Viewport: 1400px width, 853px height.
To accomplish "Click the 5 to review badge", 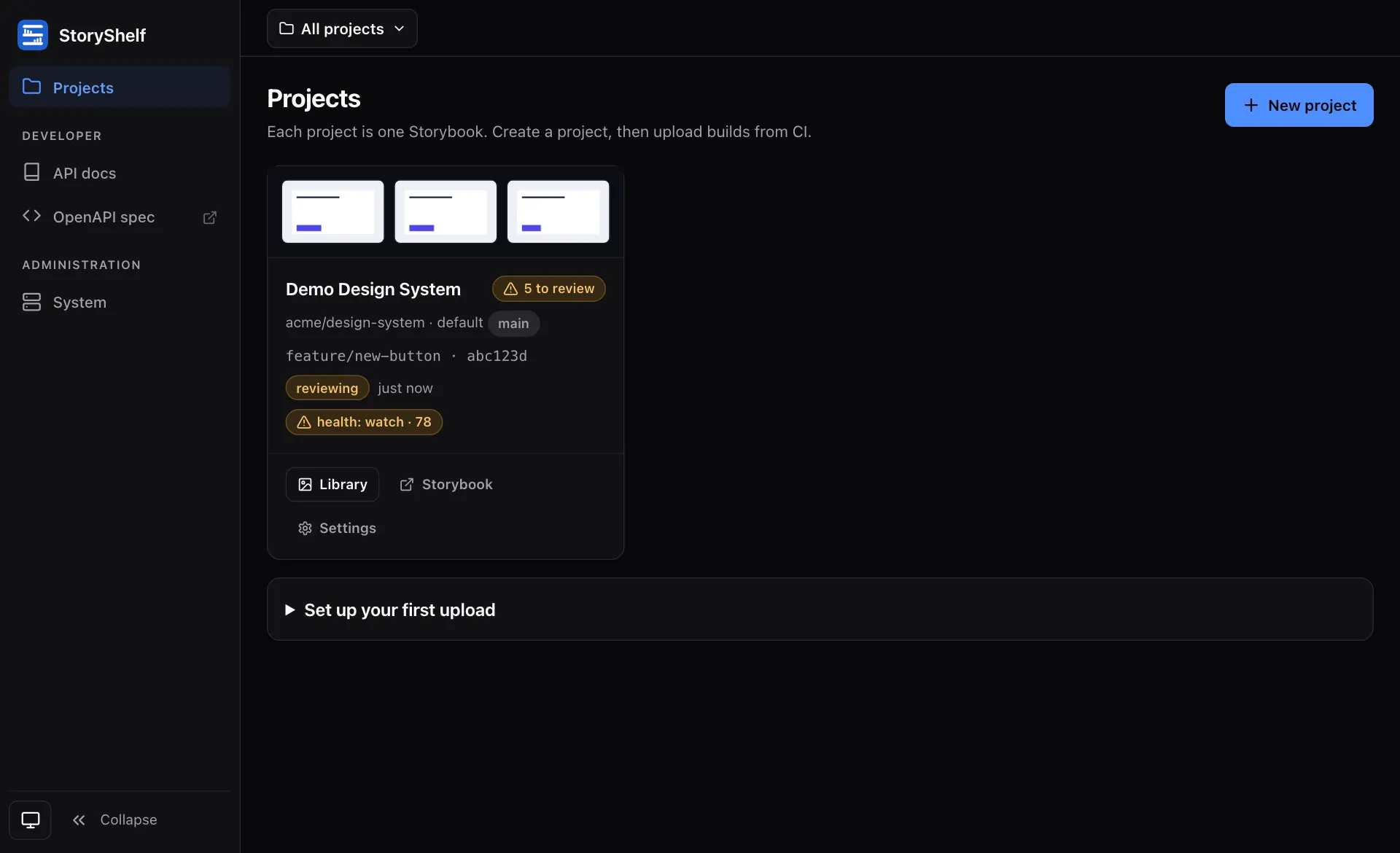I will click(549, 289).
